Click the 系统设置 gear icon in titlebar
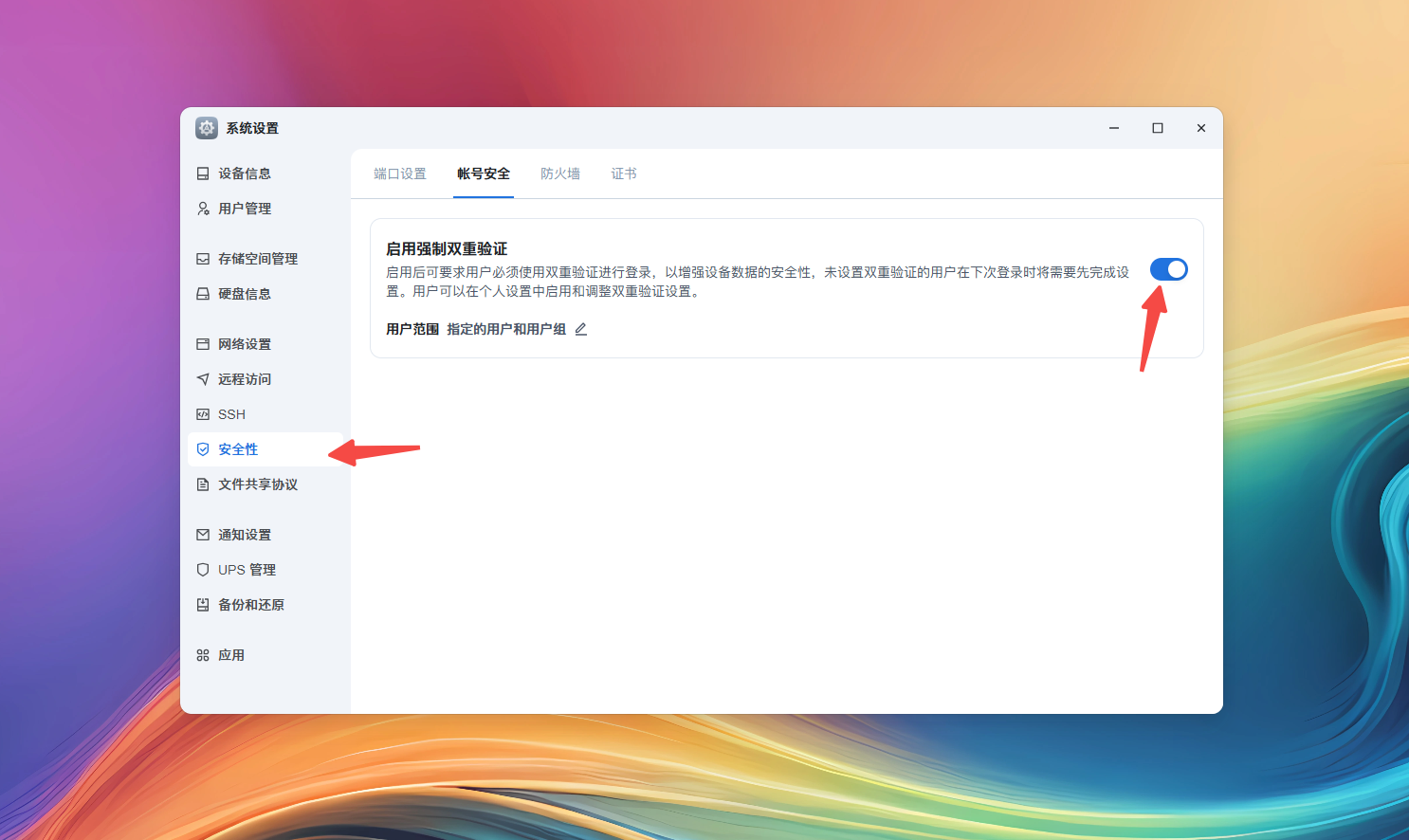 tap(207, 127)
